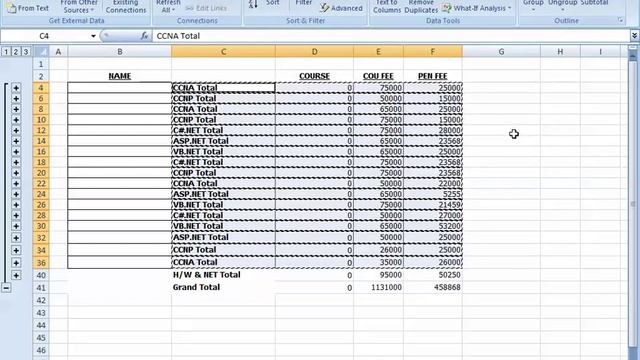The height and width of the screenshot is (360, 640).
Task: Expand the group at row 32
Action: [x=16, y=238]
